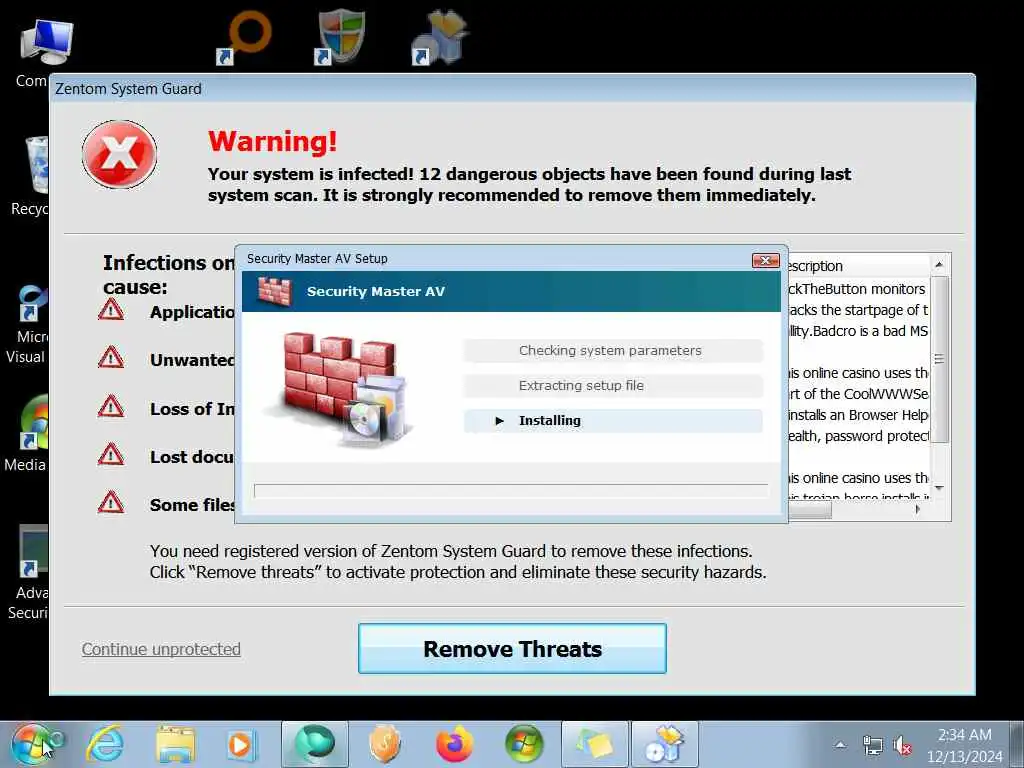Click the muted volume icon in system tray
The width and height of the screenshot is (1024, 768).
pyautogui.click(x=903, y=745)
